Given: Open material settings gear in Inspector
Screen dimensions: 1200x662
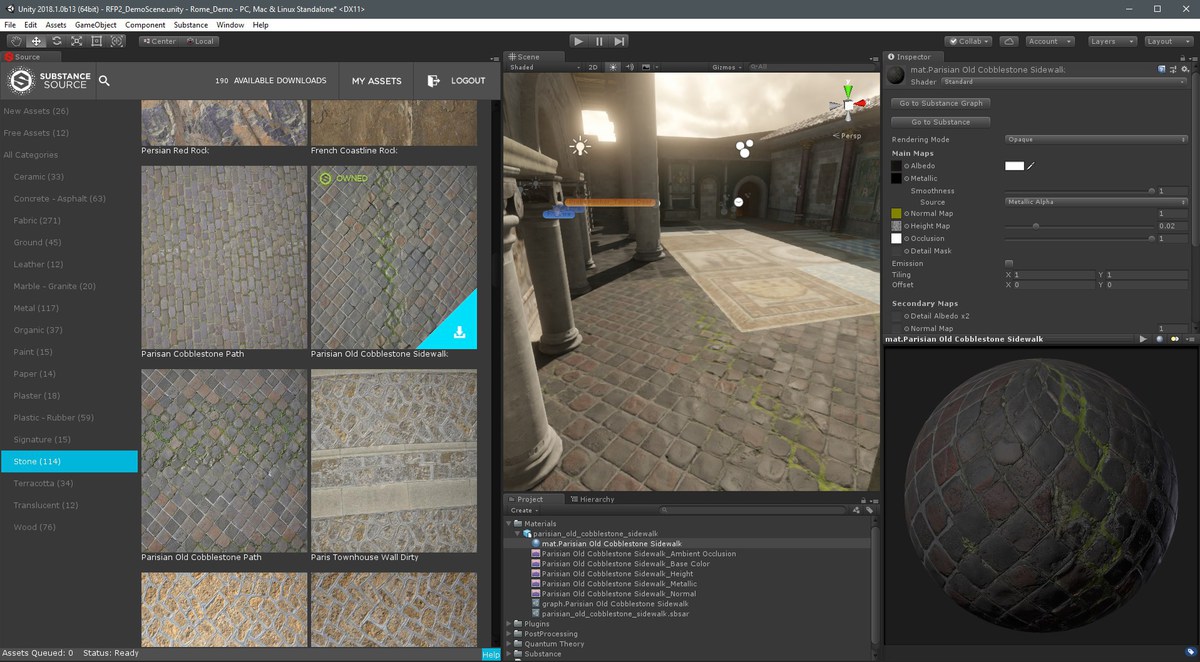Looking at the screenshot, I should (1185, 69).
